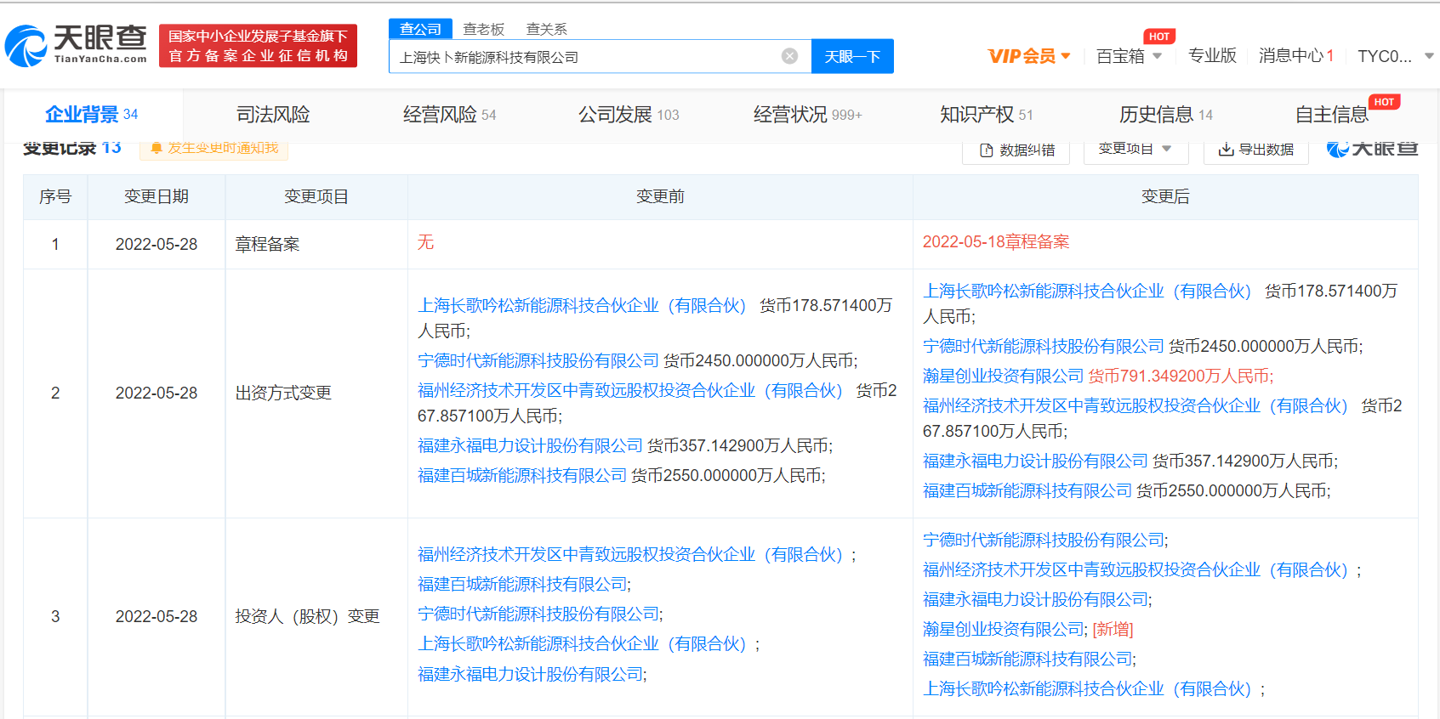Switch to the 查公司 search tab

tap(420, 29)
